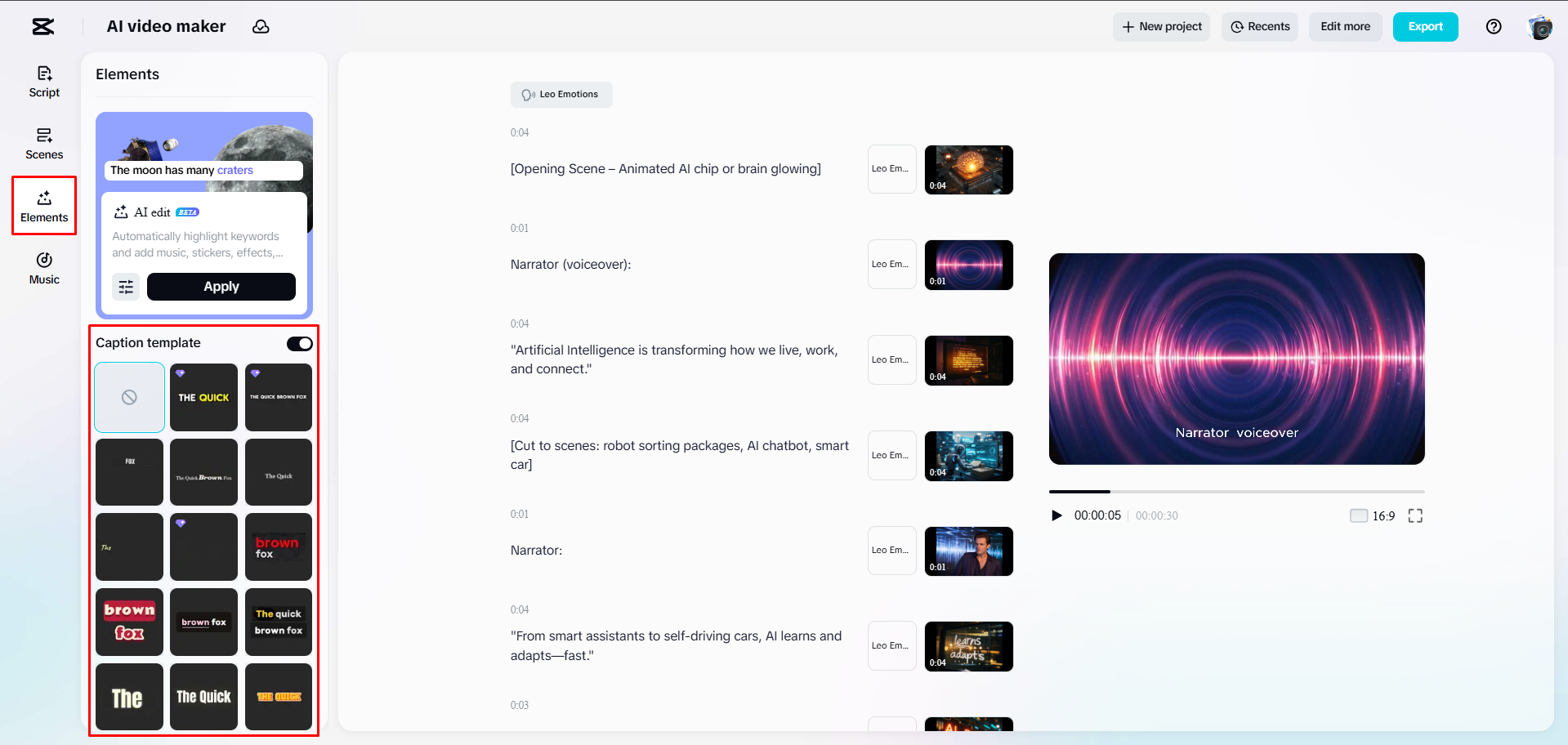Click the Edit more button
This screenshot has height=745, width=1568.
[x=1345, y=27]
